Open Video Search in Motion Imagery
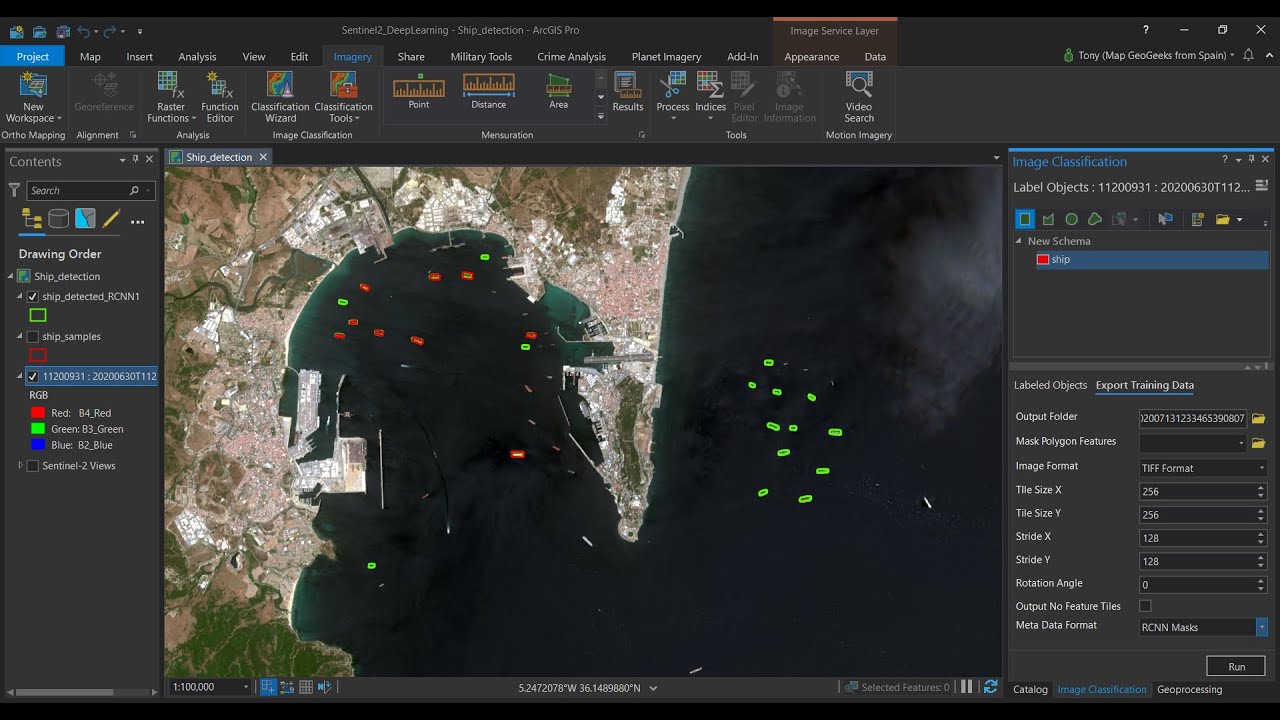The width and height of the screenshot is (1280, 720). tap(859, 97)
